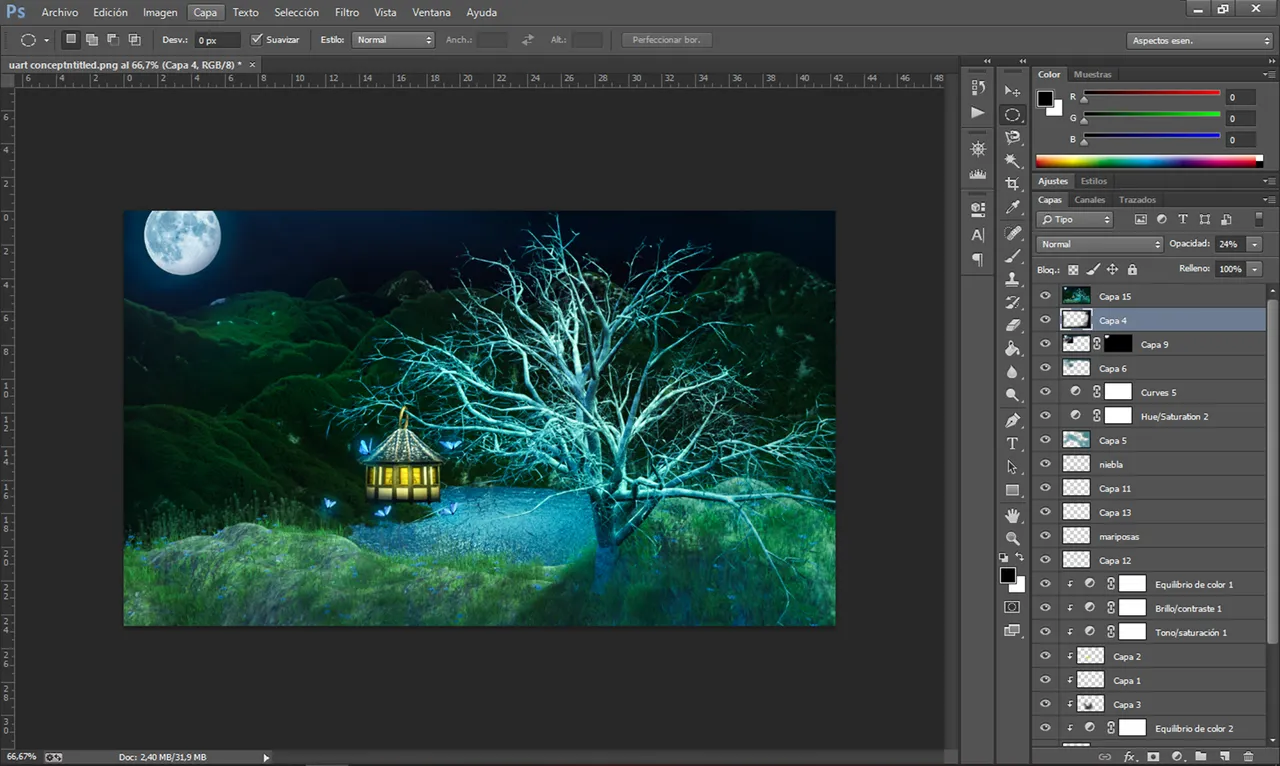
Task: Select the Elliptical Marquee tool in toolbox
Action: coord(1013,115)
